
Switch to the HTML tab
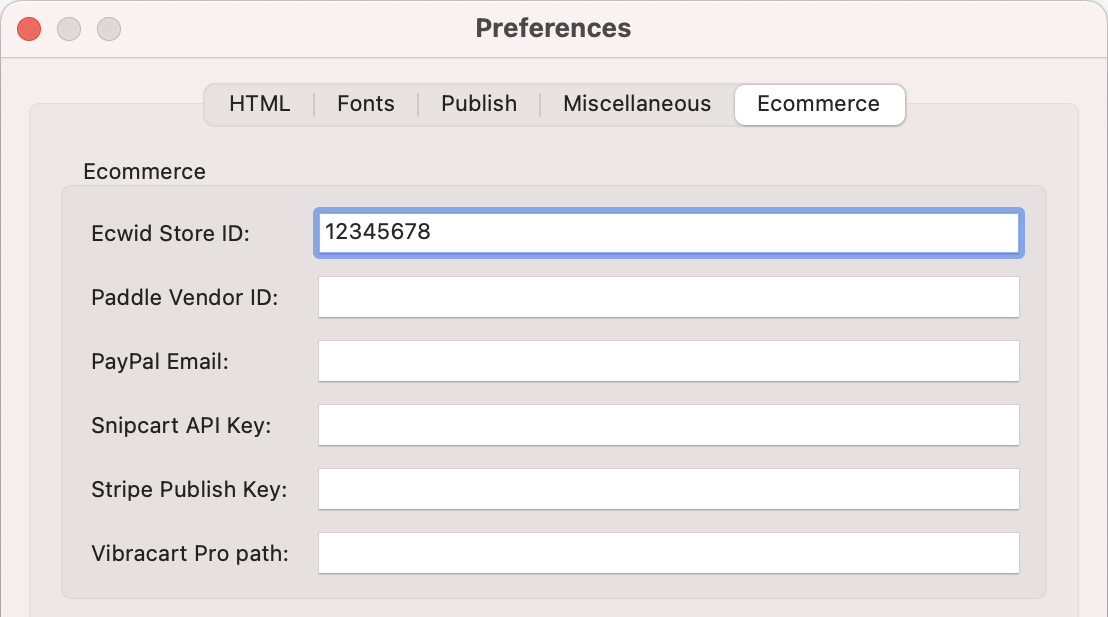[259, 104]
